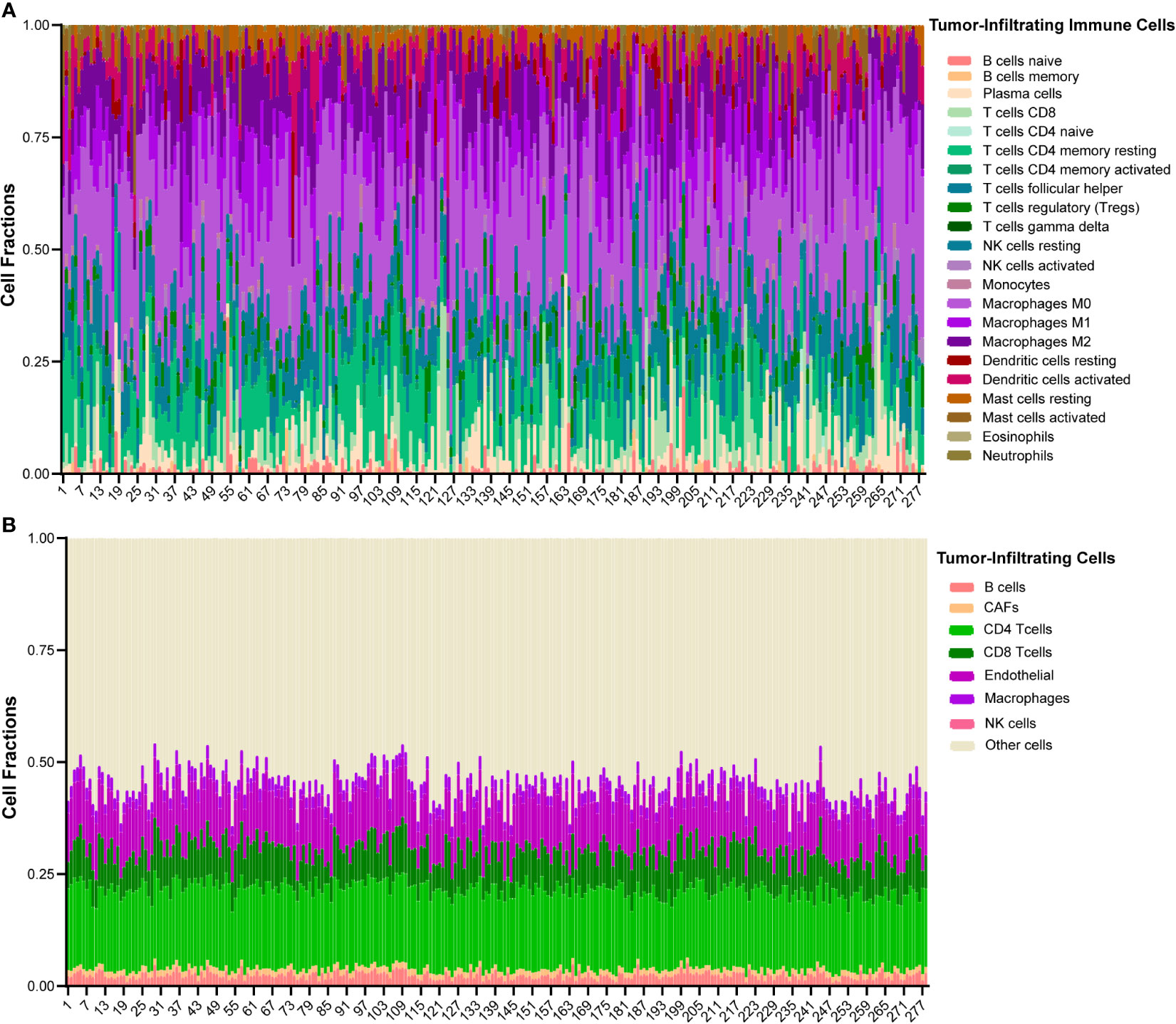Click the CD4 Tcells legend swatch
1176x1024 pixels.
(962, 630)
